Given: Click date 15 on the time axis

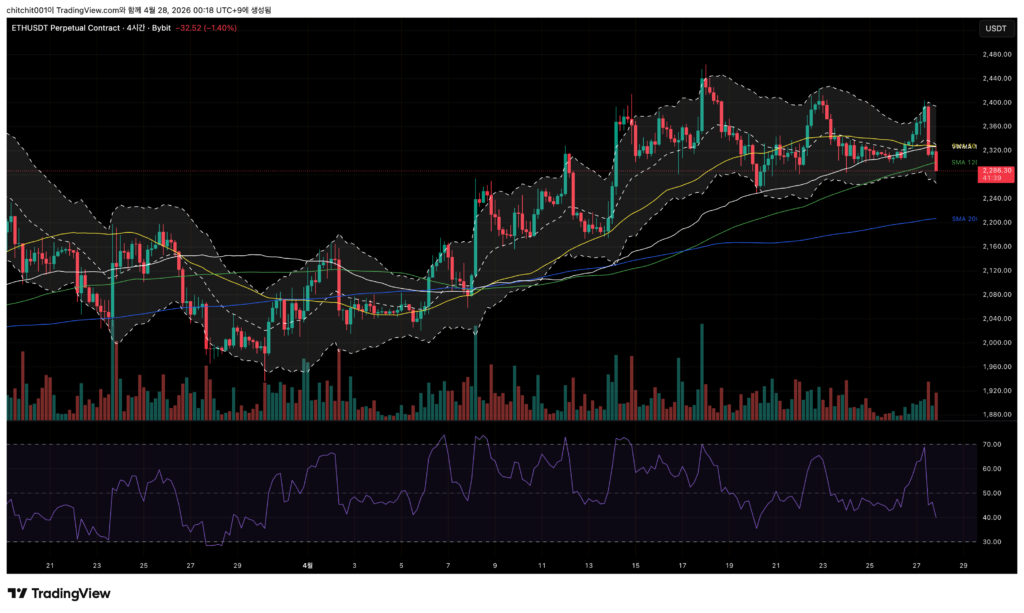Looking at the screenshot, I should point(635,565).
